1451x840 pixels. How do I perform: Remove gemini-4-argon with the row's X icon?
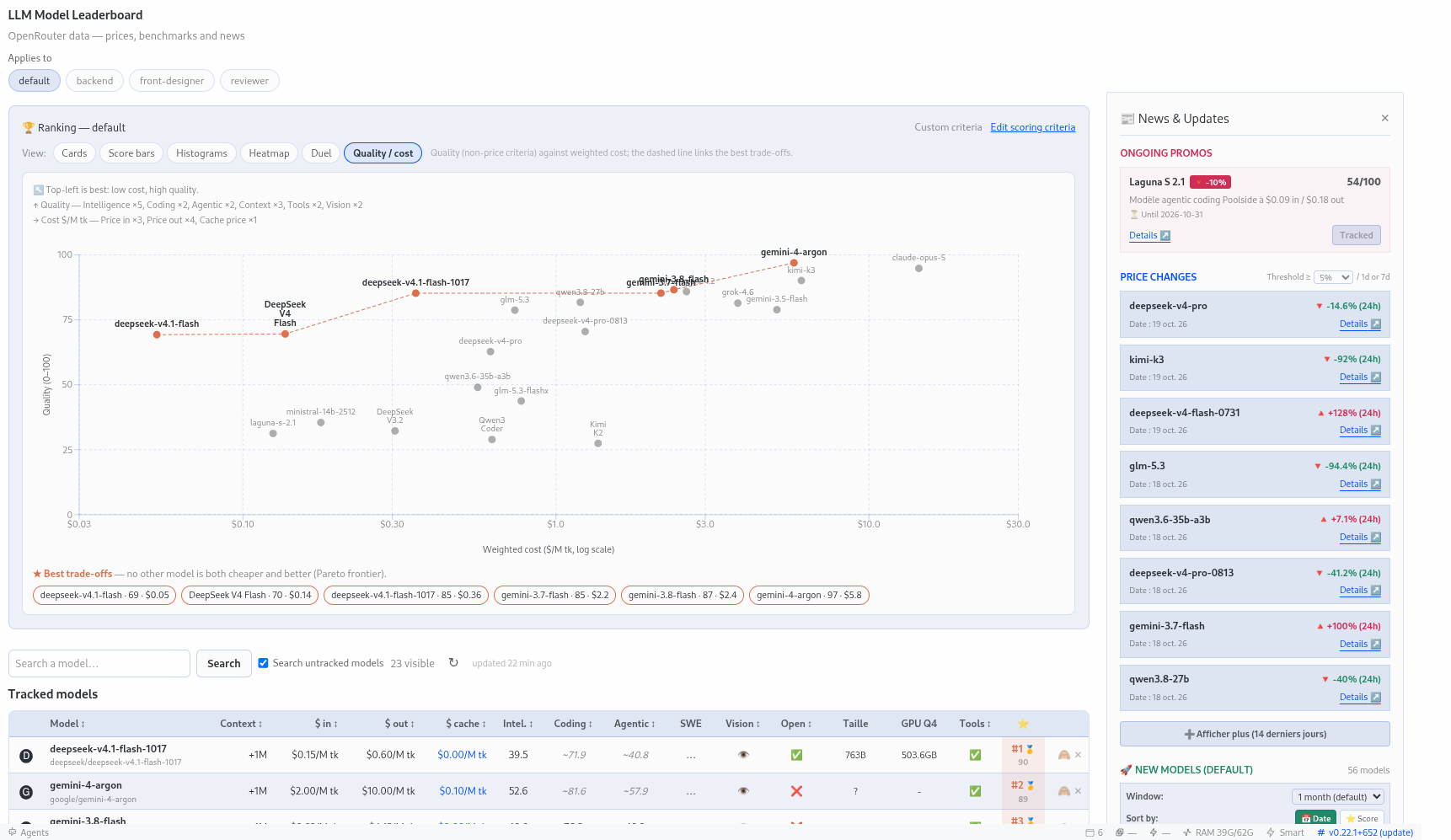click(1078, 791)
